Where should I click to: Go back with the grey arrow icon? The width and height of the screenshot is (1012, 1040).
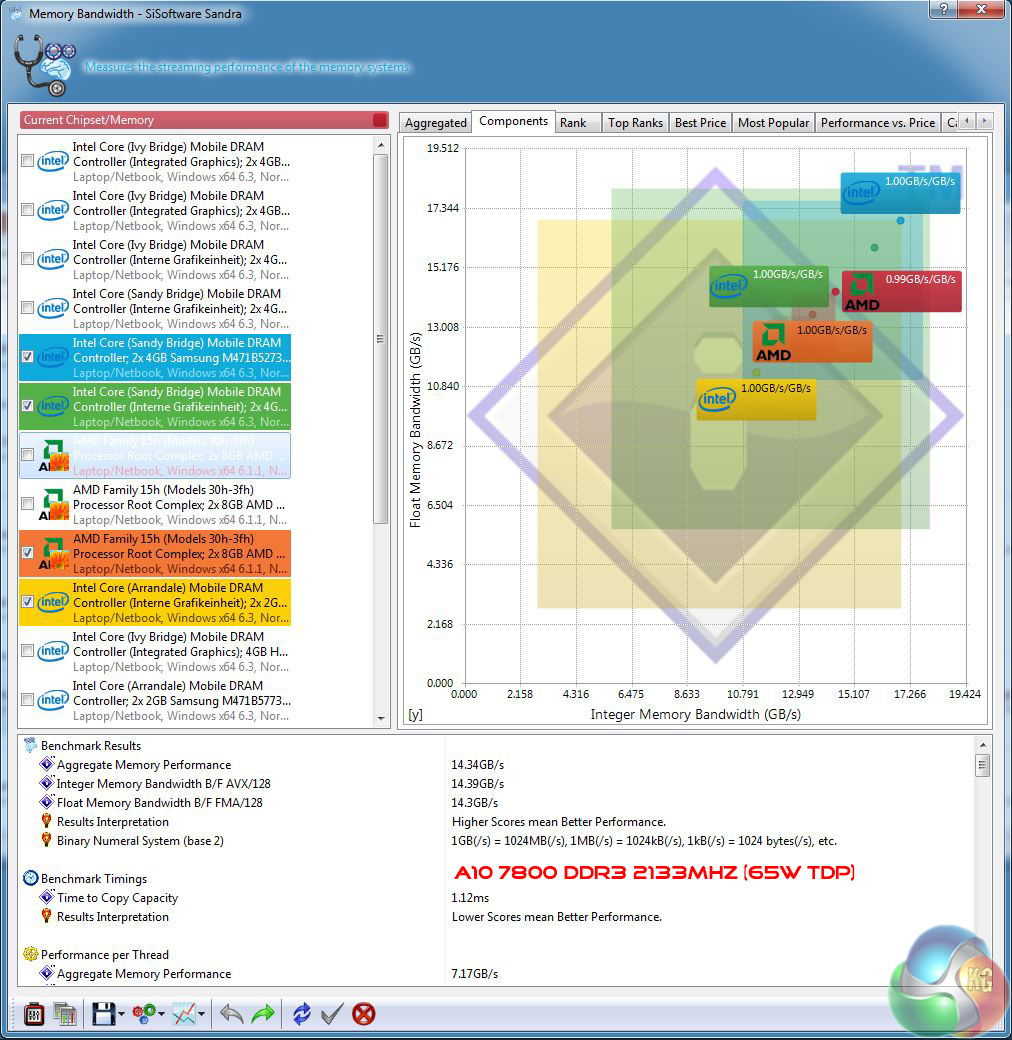click(x=231, y=1013)
